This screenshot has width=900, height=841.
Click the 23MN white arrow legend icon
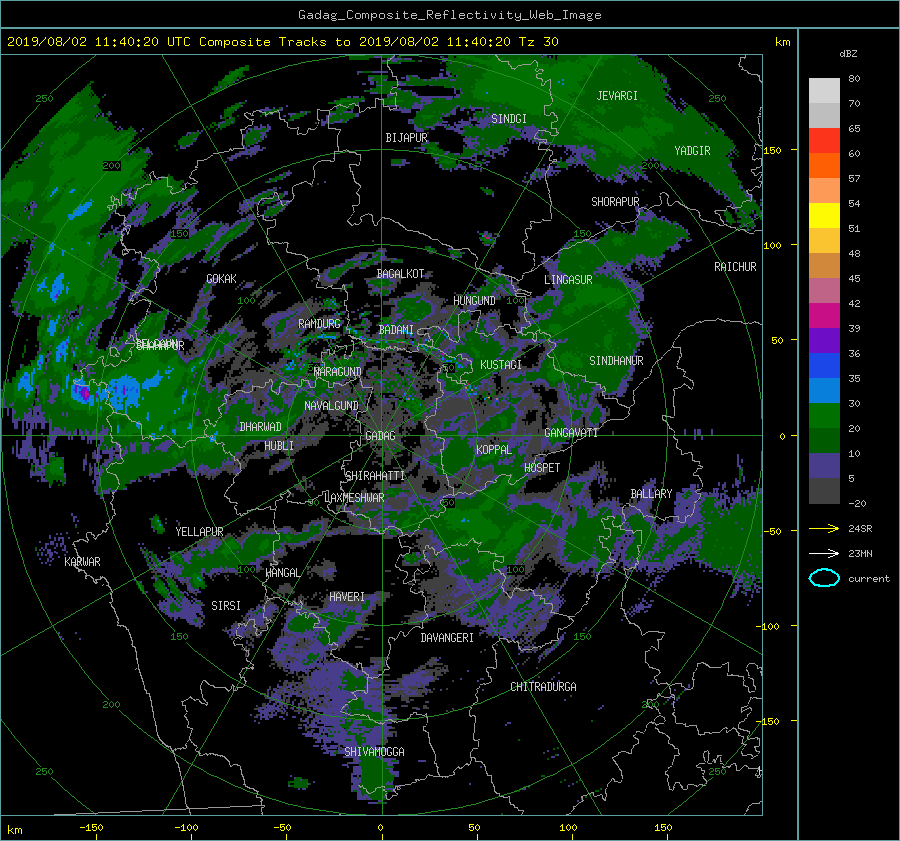pos(824,553)
